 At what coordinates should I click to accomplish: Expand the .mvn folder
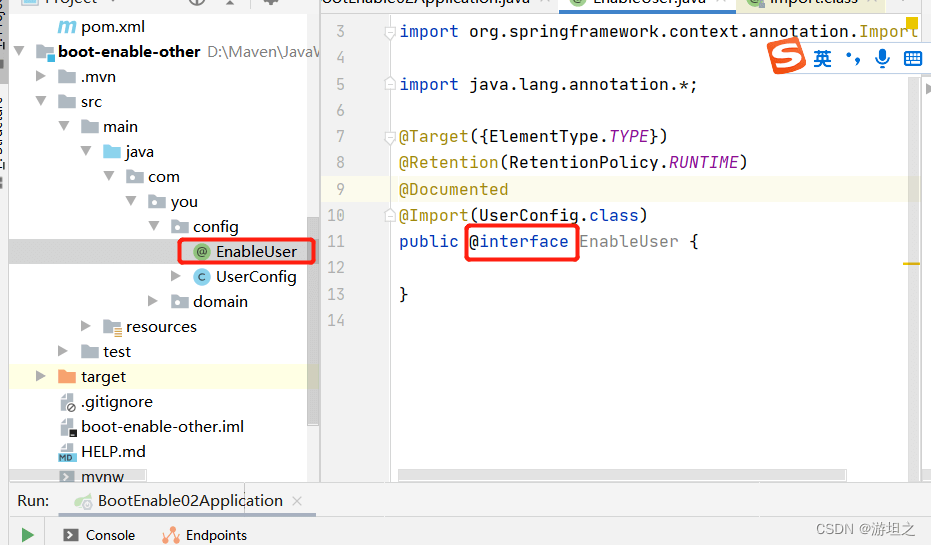41,76
